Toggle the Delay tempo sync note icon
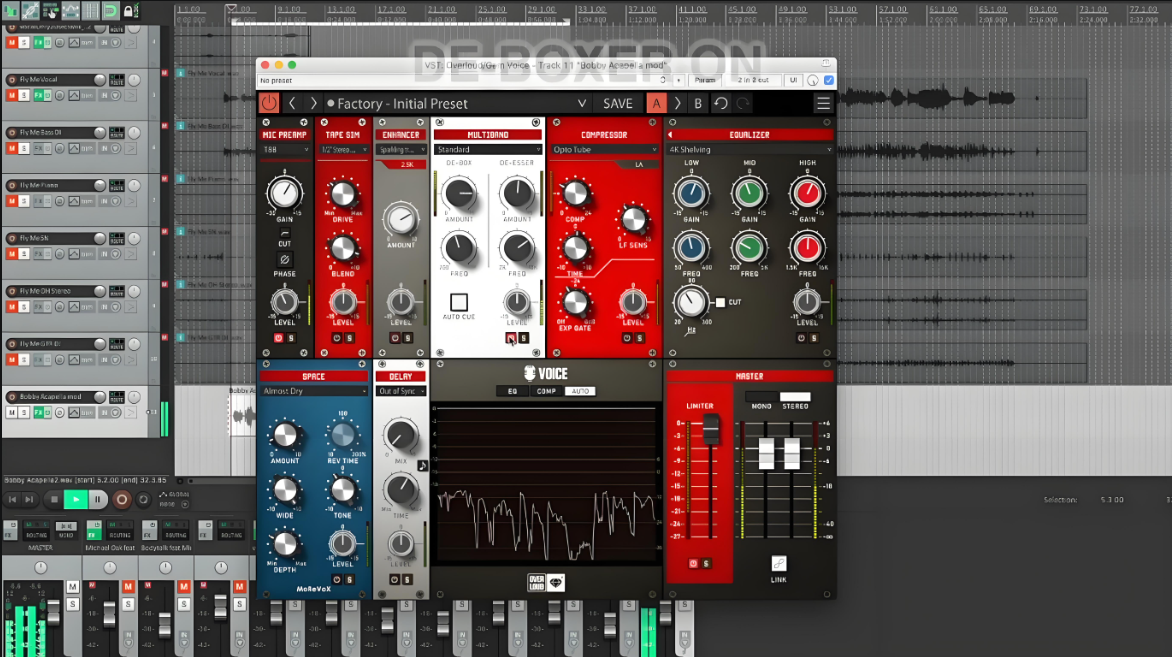1172x657 pixels. pos(422,465)
